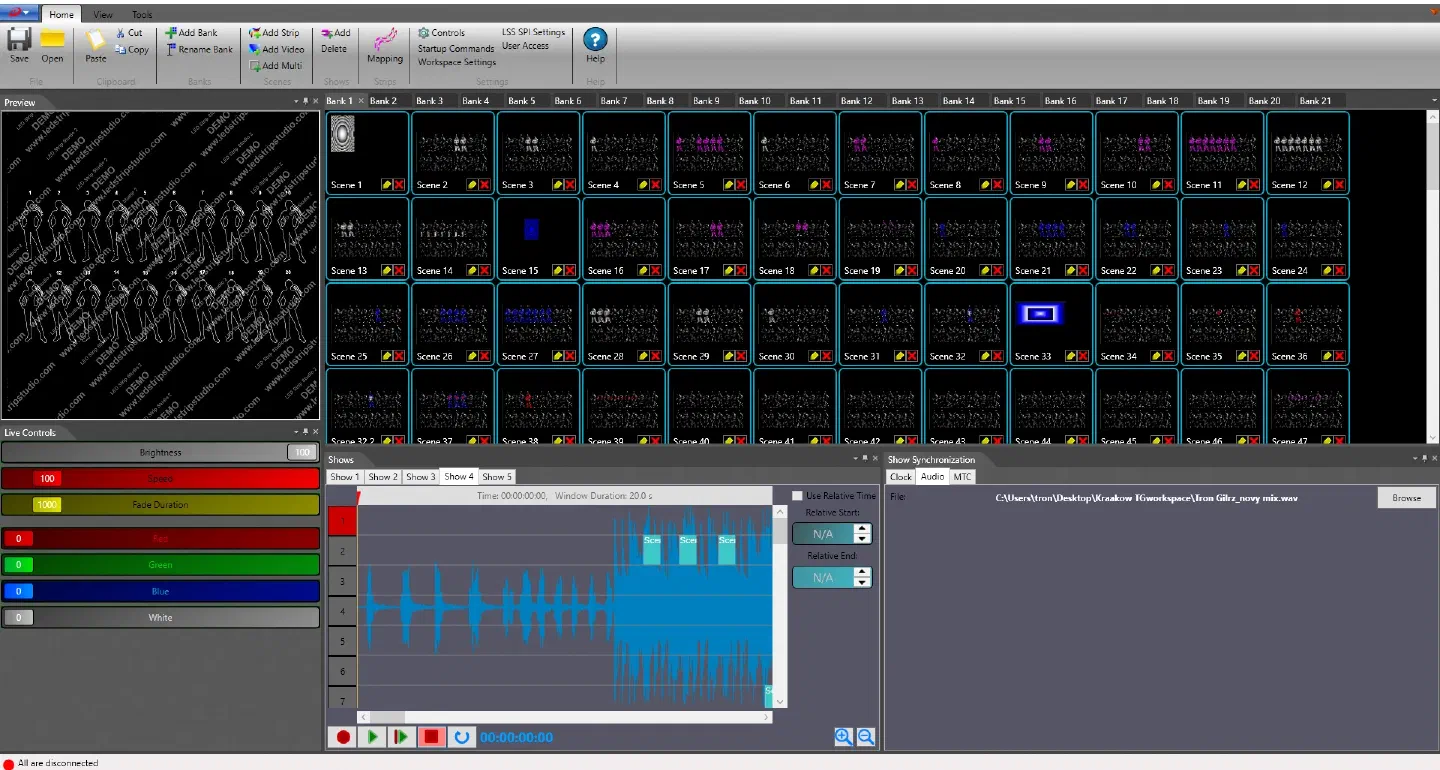This screenshot has width=1440, height=770.
Task: Zoom out on the show timeline
Action: pyautogui.click(x=866, y=737)
